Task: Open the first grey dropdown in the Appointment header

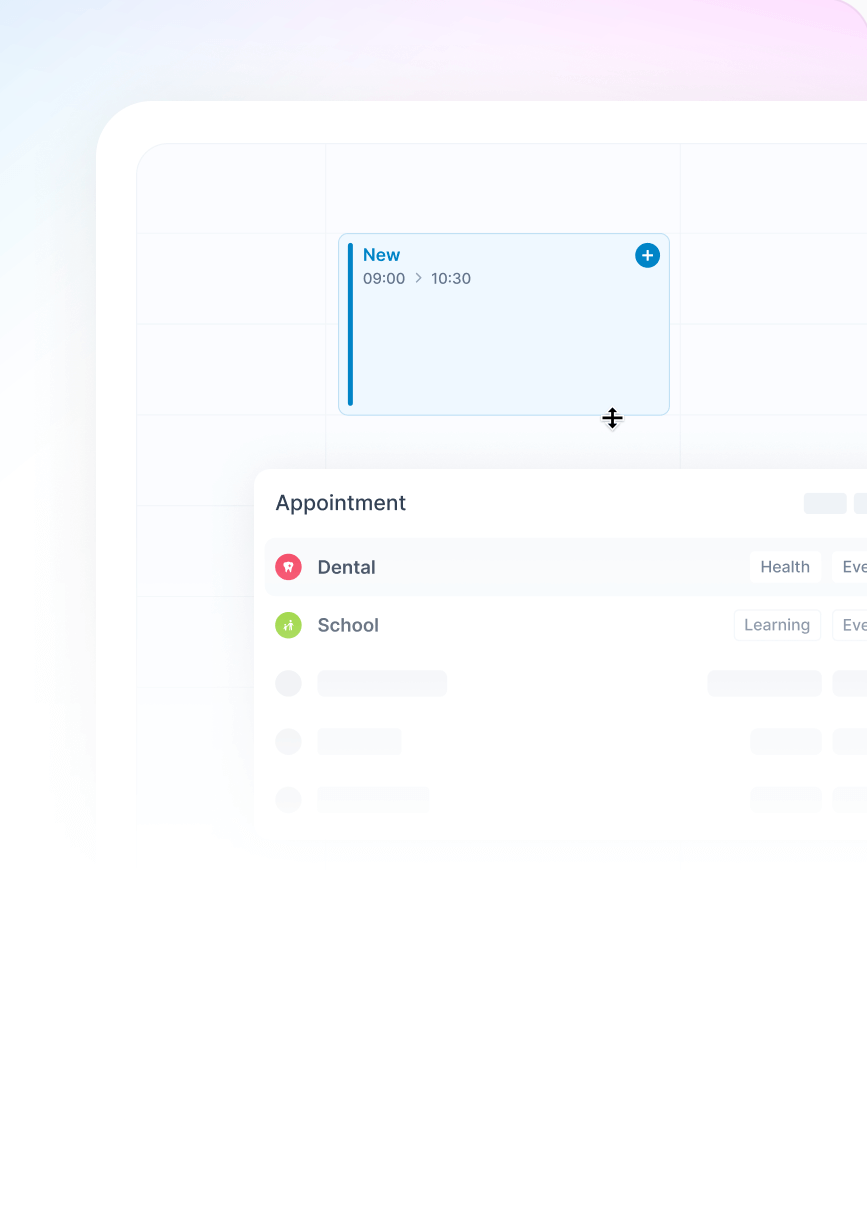Action: click(826, 503)
